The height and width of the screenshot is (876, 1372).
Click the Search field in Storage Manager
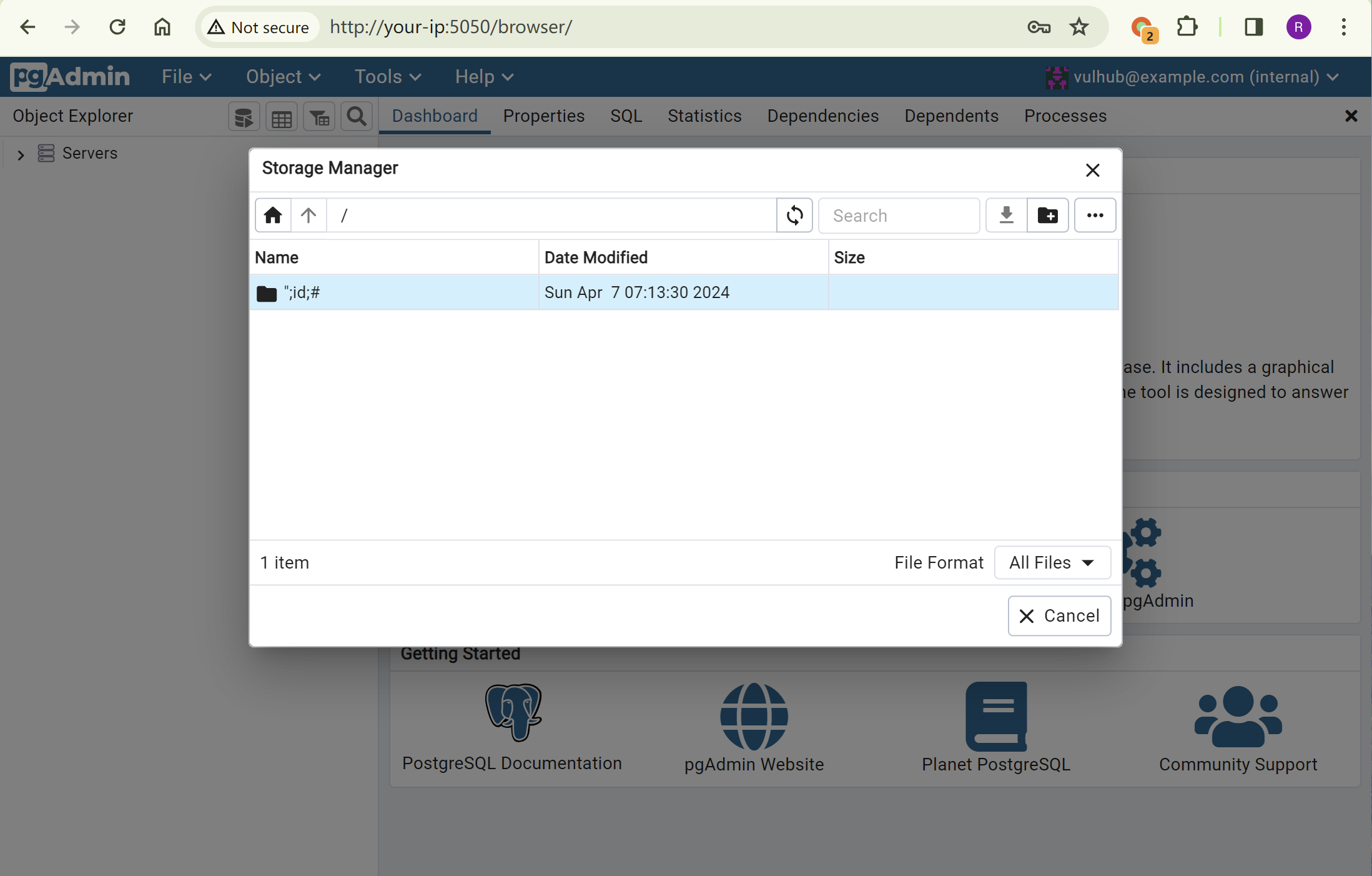pyautogui.click(x=899, y=216)
